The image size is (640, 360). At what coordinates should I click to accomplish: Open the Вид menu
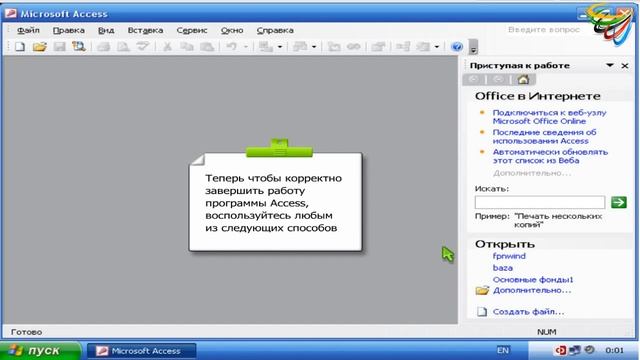106,30
